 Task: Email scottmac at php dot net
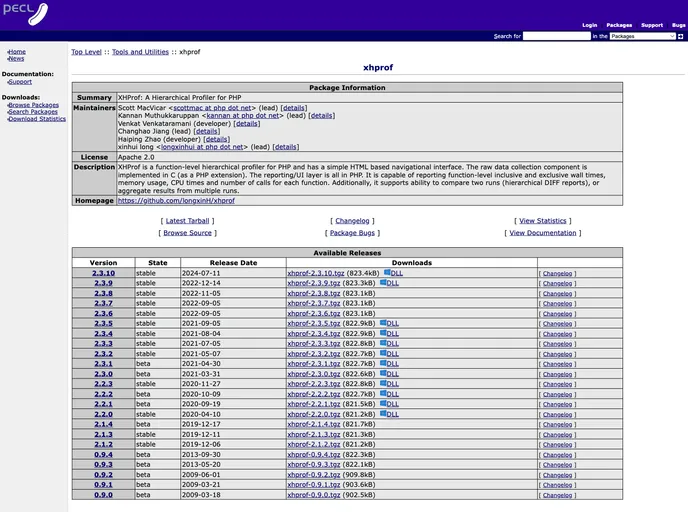tap(212, 107)
